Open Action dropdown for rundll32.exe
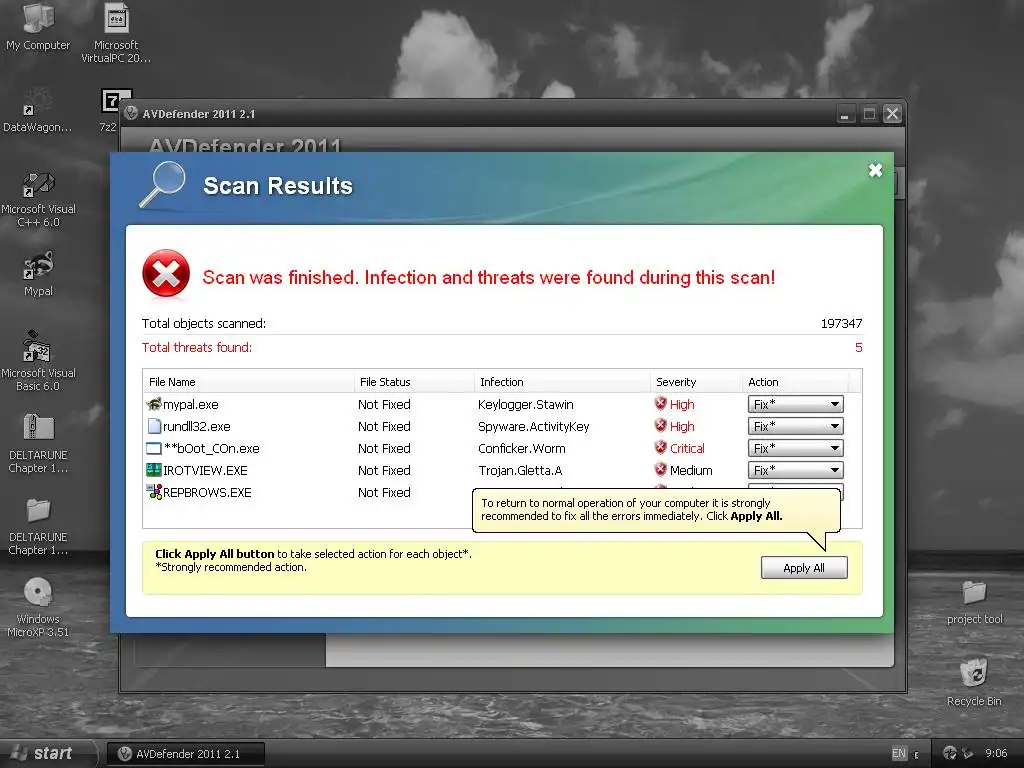Viewport: 1024px width, 768px height. tap(795, 426)
